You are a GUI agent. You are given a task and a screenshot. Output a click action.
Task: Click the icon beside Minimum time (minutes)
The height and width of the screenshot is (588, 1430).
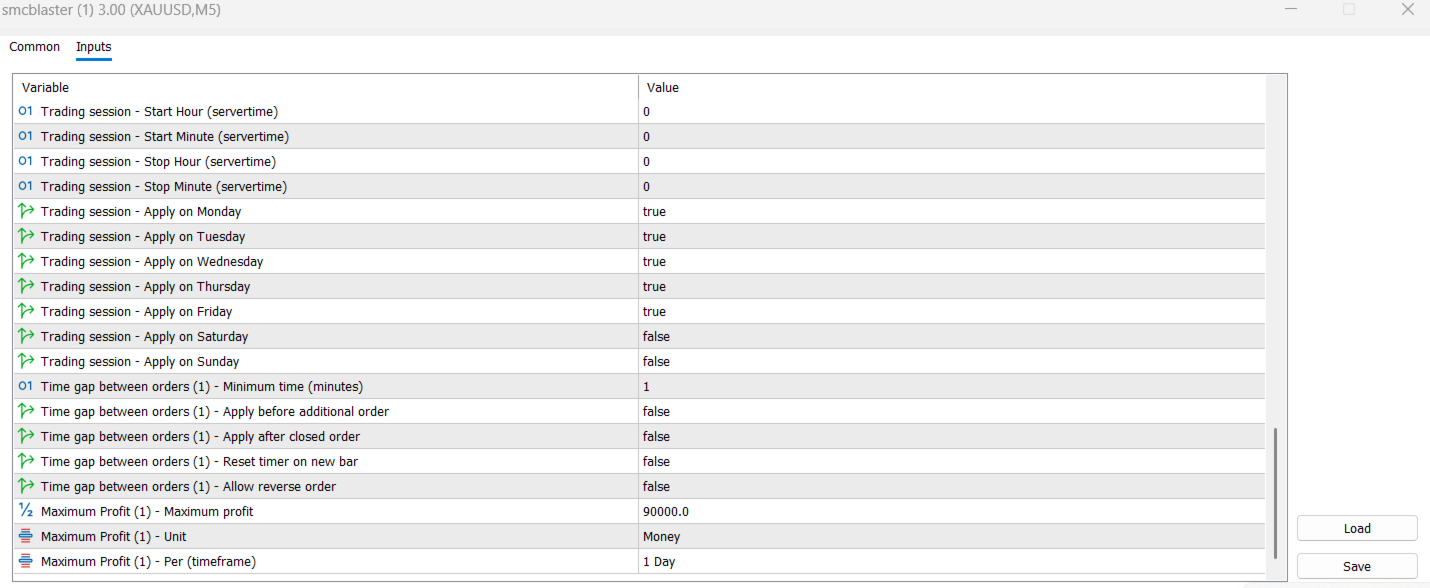coord(26,386)
